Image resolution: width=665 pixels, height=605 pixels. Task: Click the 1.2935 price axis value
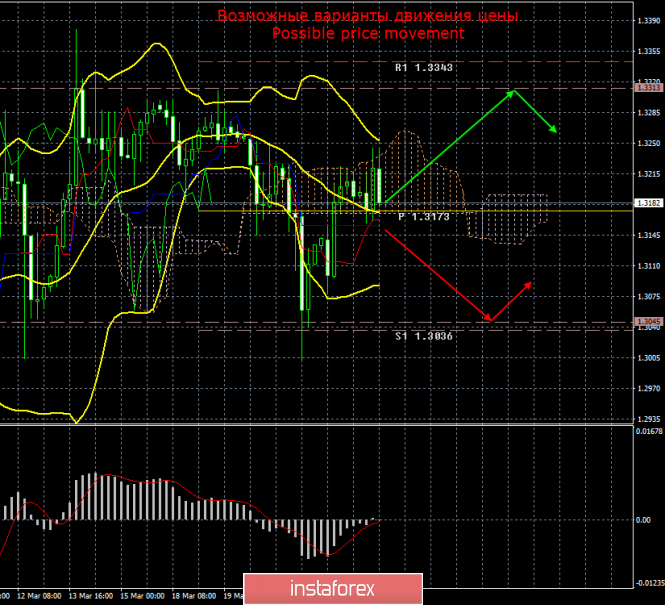(x=649, y=419)
